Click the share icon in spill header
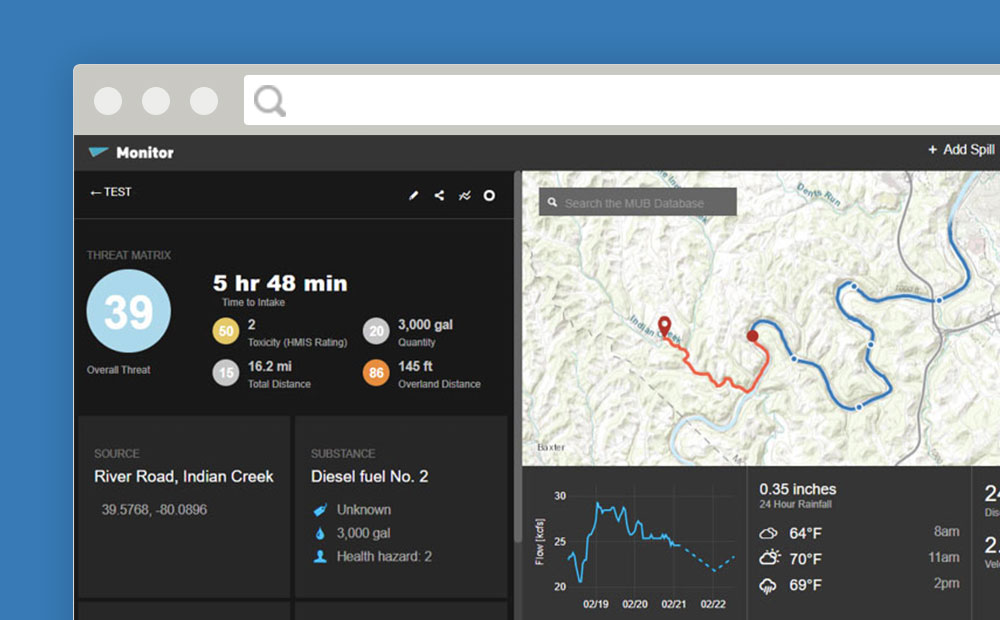 click(439, 196)
